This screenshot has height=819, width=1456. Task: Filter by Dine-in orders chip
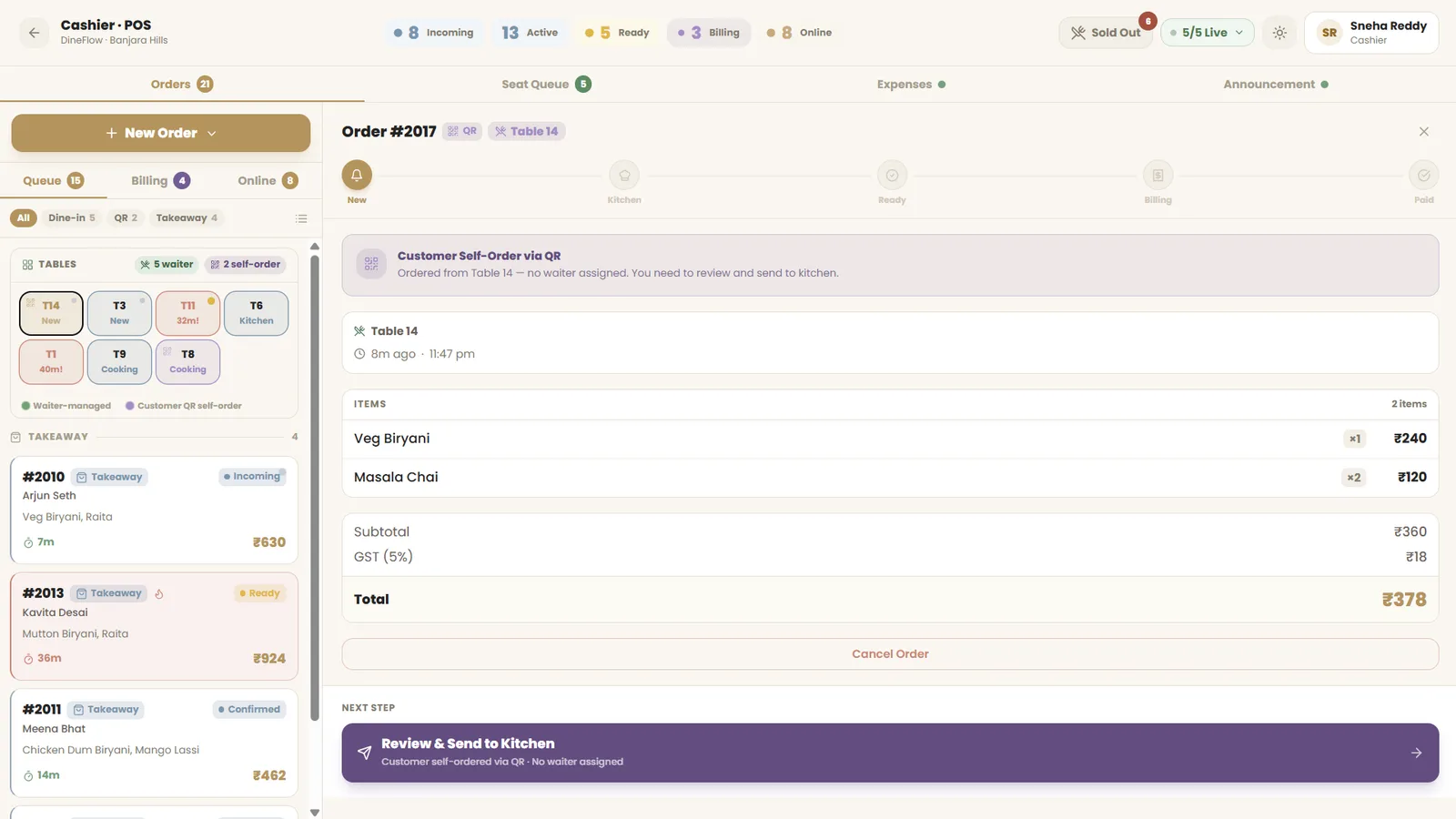pos(72,217)
